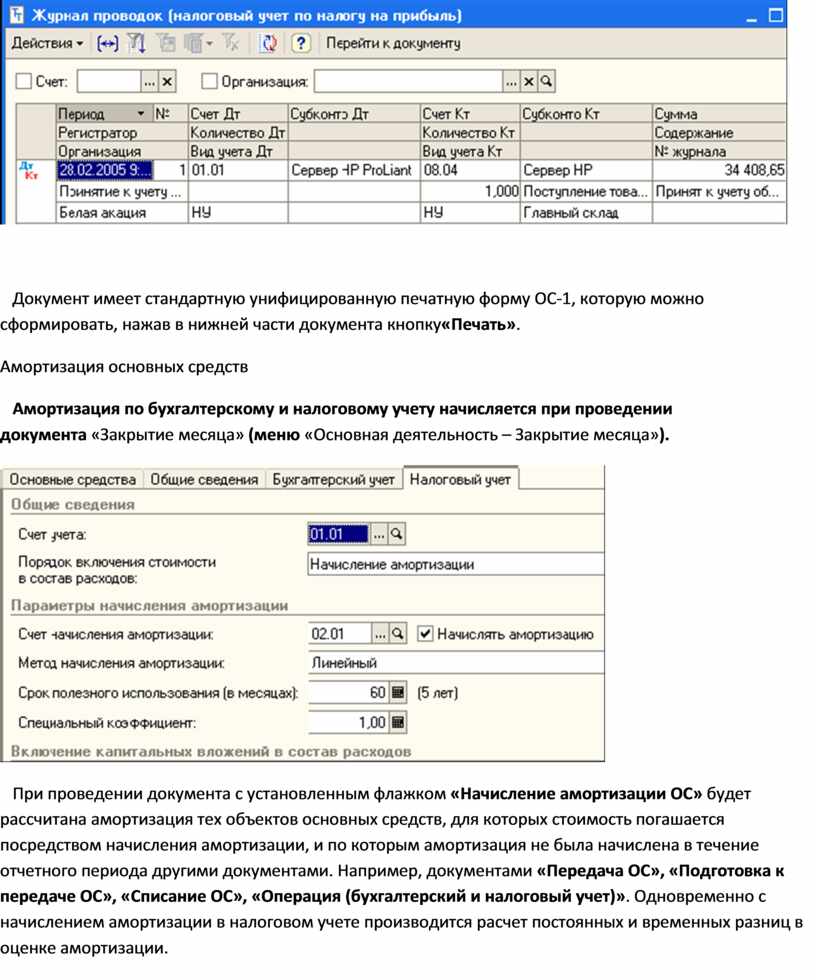
Task: Click the Организация filter input field
Action: click(x=409, y=81)
